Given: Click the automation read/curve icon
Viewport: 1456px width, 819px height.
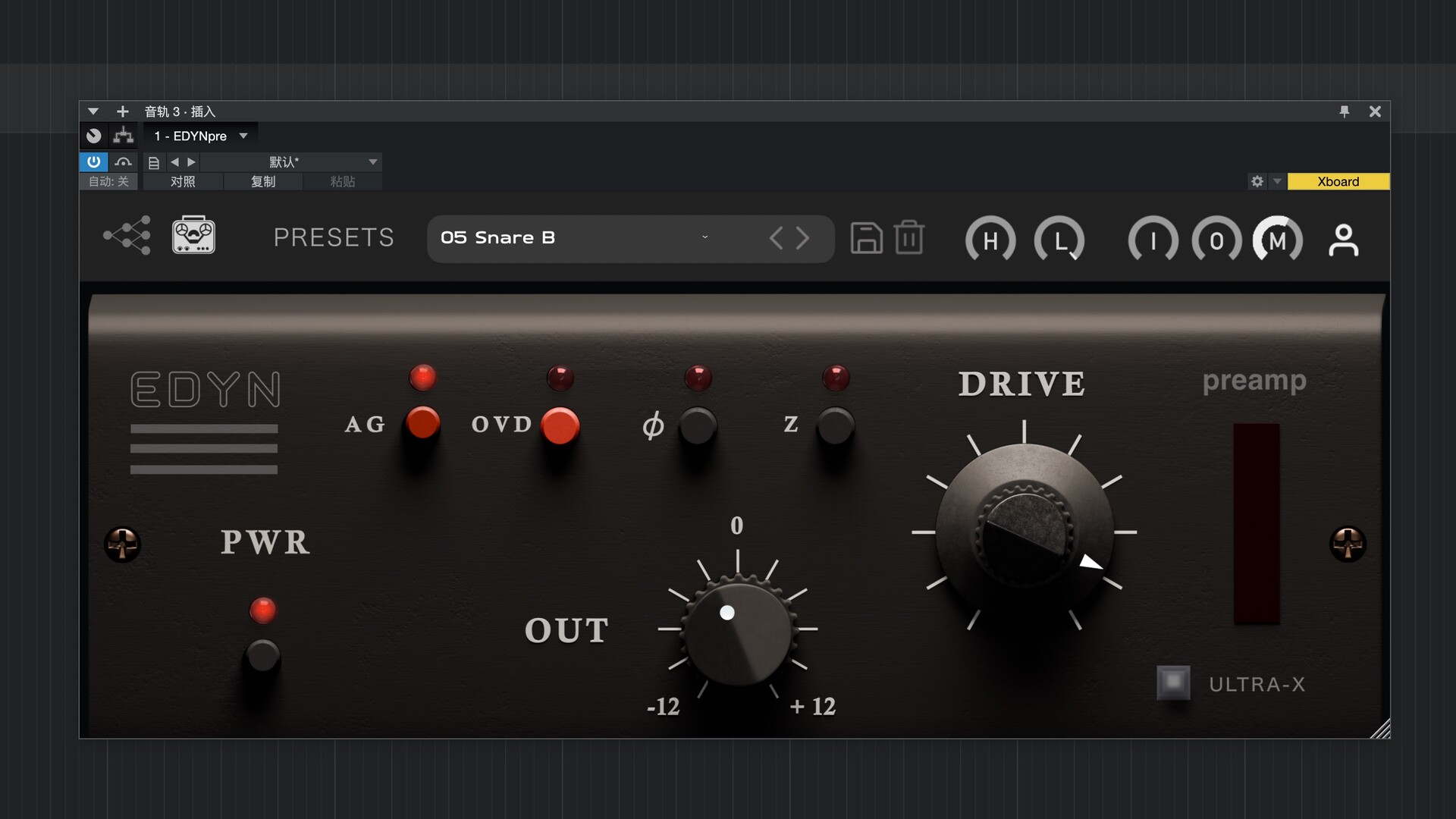Looking at the screenshot, I should (x=124, y=162).
